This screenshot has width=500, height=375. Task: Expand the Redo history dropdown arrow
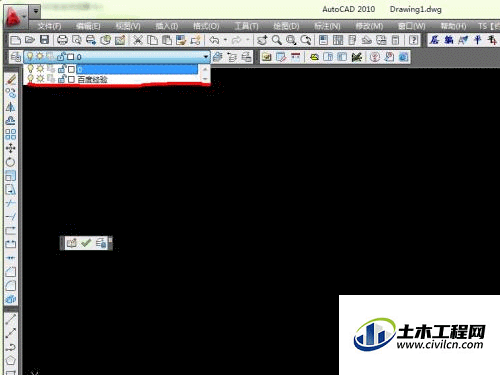pyautogui.click(x=248, y=40)
